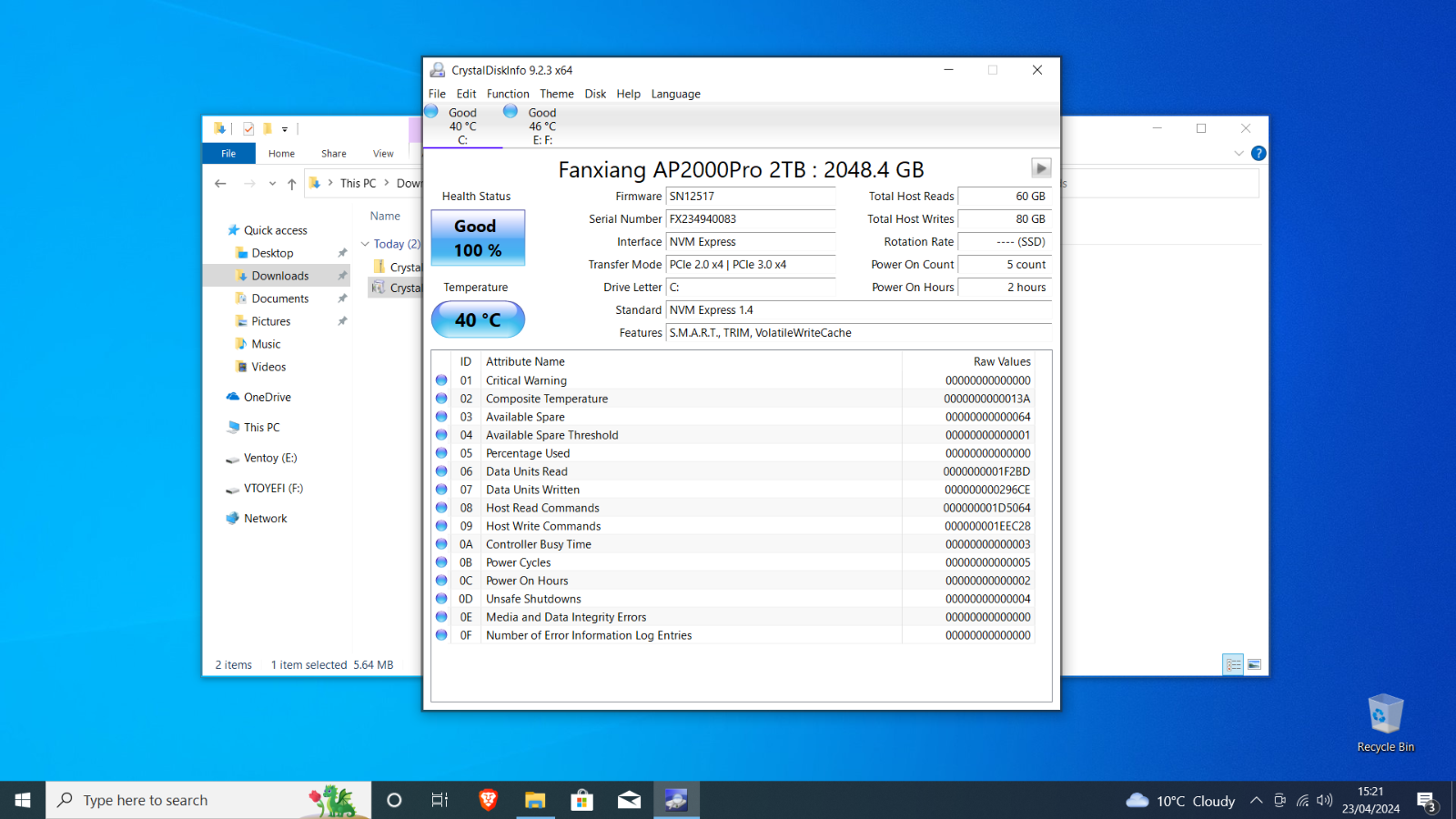Click the Raw Values column header

click(x=968, y=361)
